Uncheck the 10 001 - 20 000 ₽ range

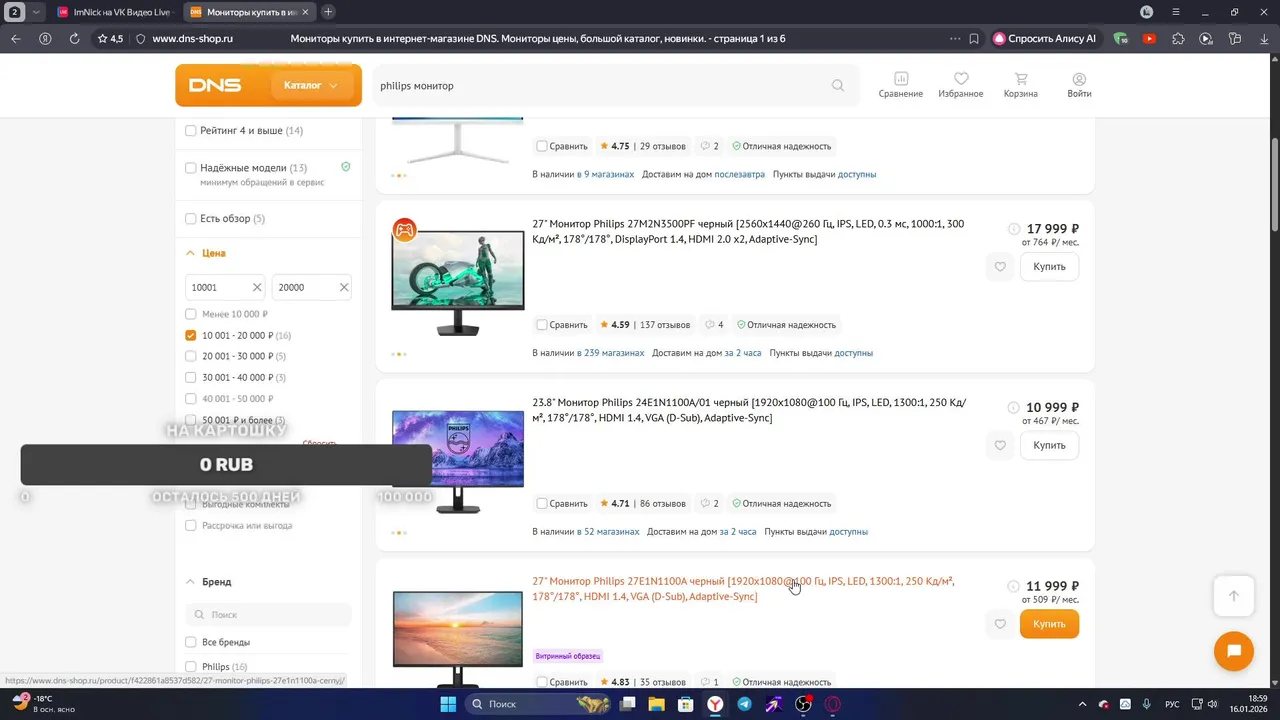[x=191, y=335]
